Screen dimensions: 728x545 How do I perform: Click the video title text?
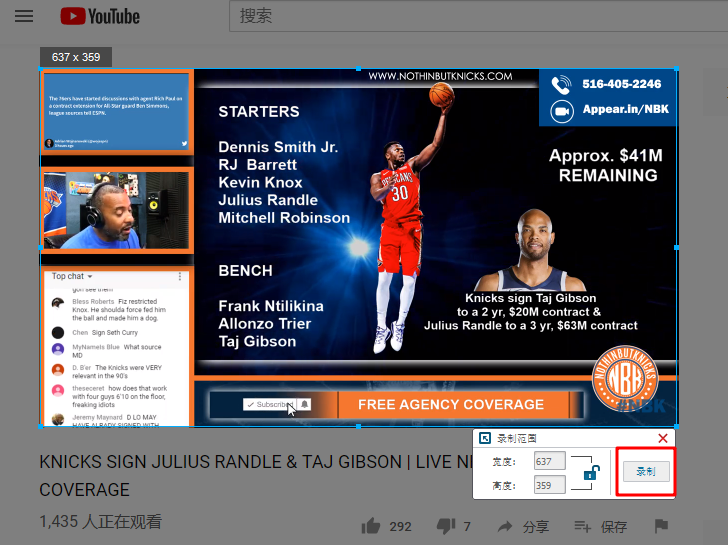coord(256,475)
